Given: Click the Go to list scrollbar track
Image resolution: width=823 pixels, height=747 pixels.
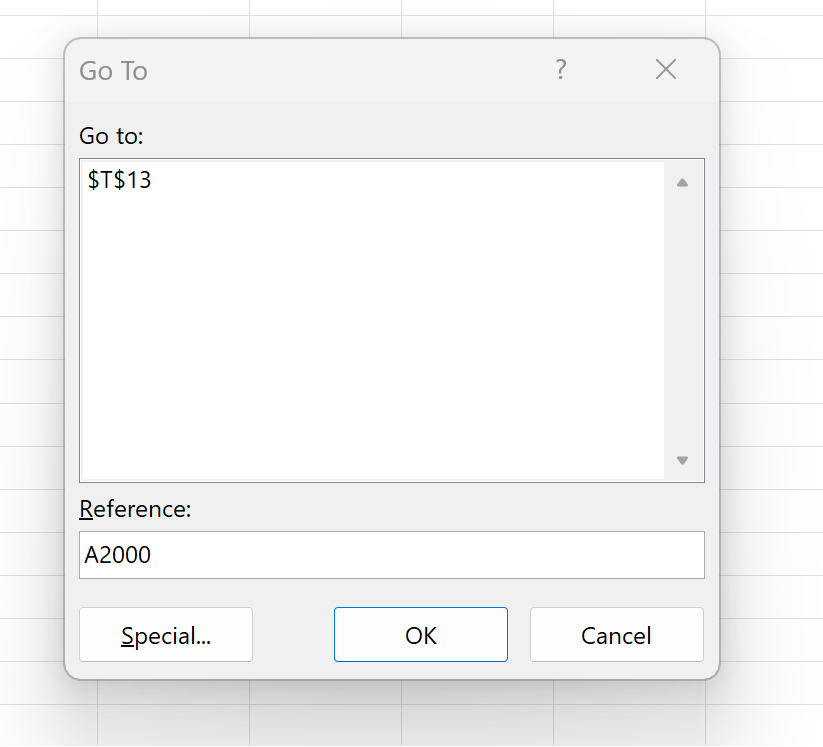Looking at the screenshot, I should click(x=682, y=320).
